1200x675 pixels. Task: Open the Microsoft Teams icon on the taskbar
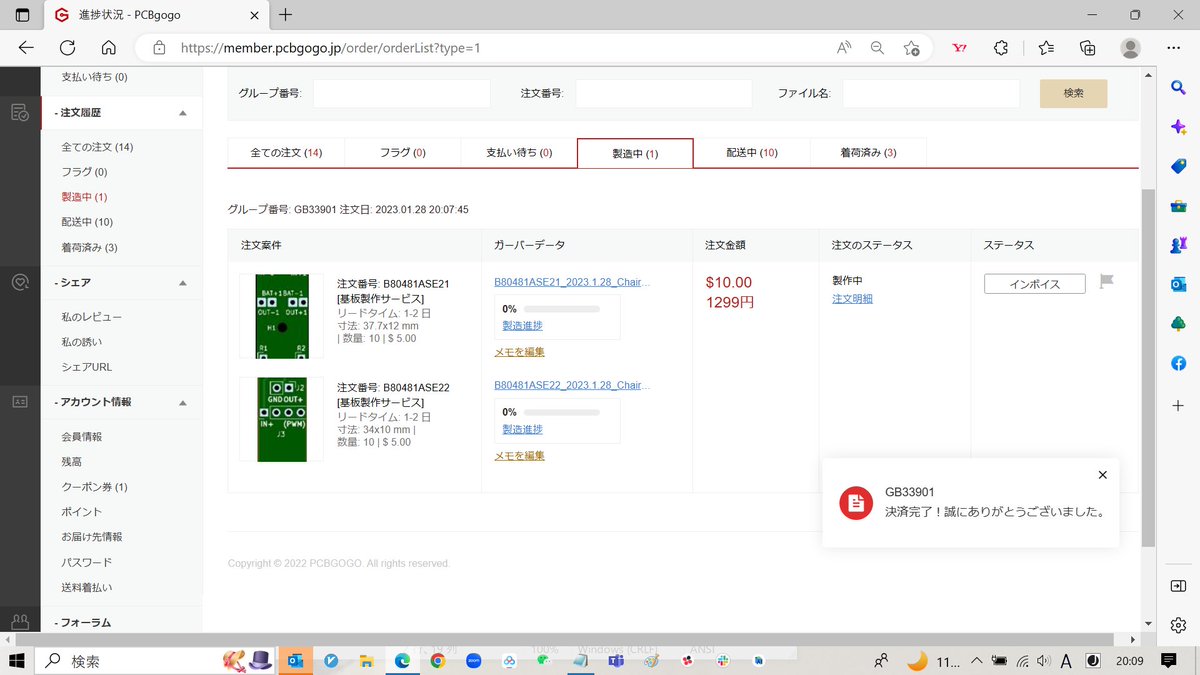coord(617,661)
